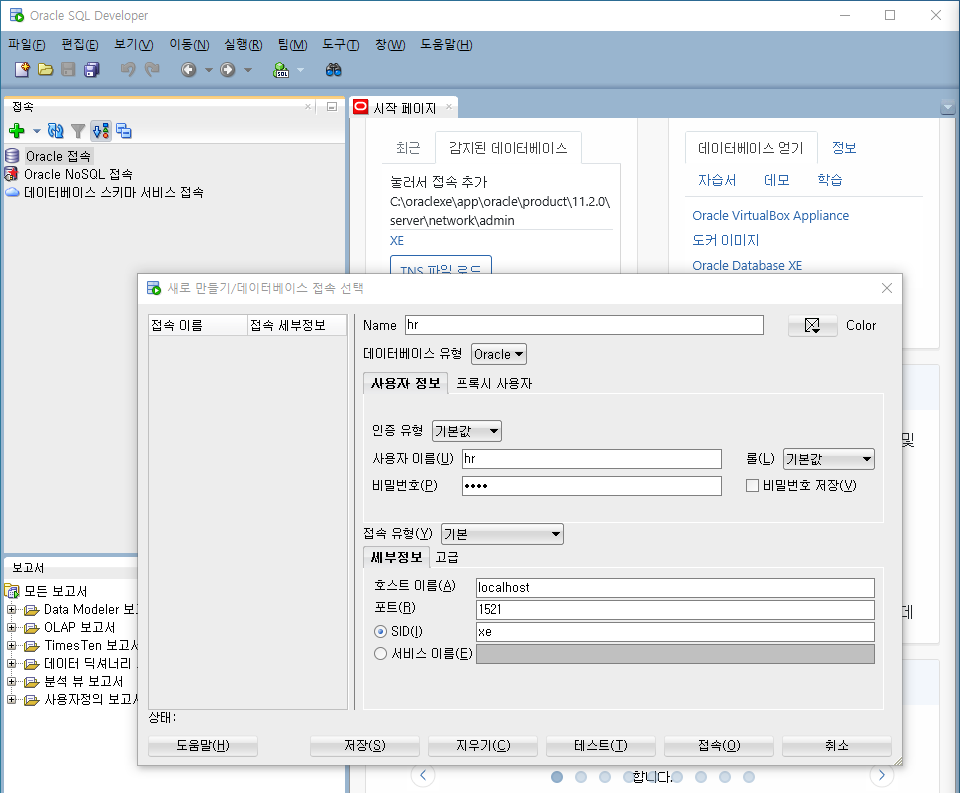This screenshot has width=960, height=793.
Task: Close the 시작 페이지 tab with its x
Action: 449,107
